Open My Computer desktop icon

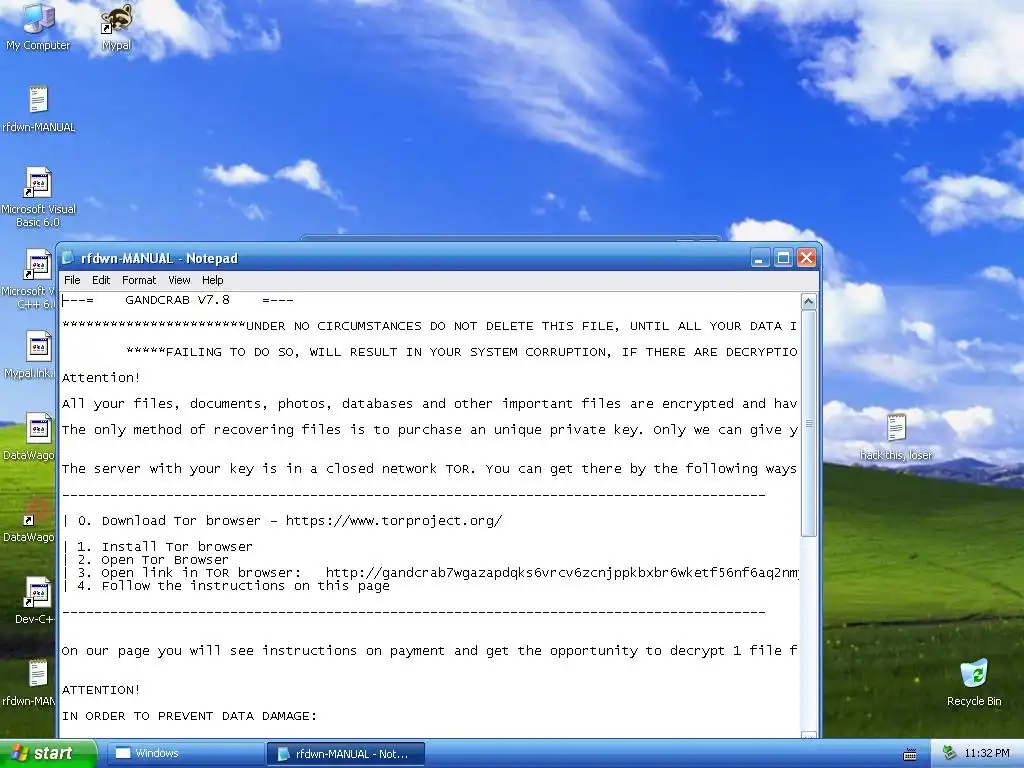pos(38,26)
